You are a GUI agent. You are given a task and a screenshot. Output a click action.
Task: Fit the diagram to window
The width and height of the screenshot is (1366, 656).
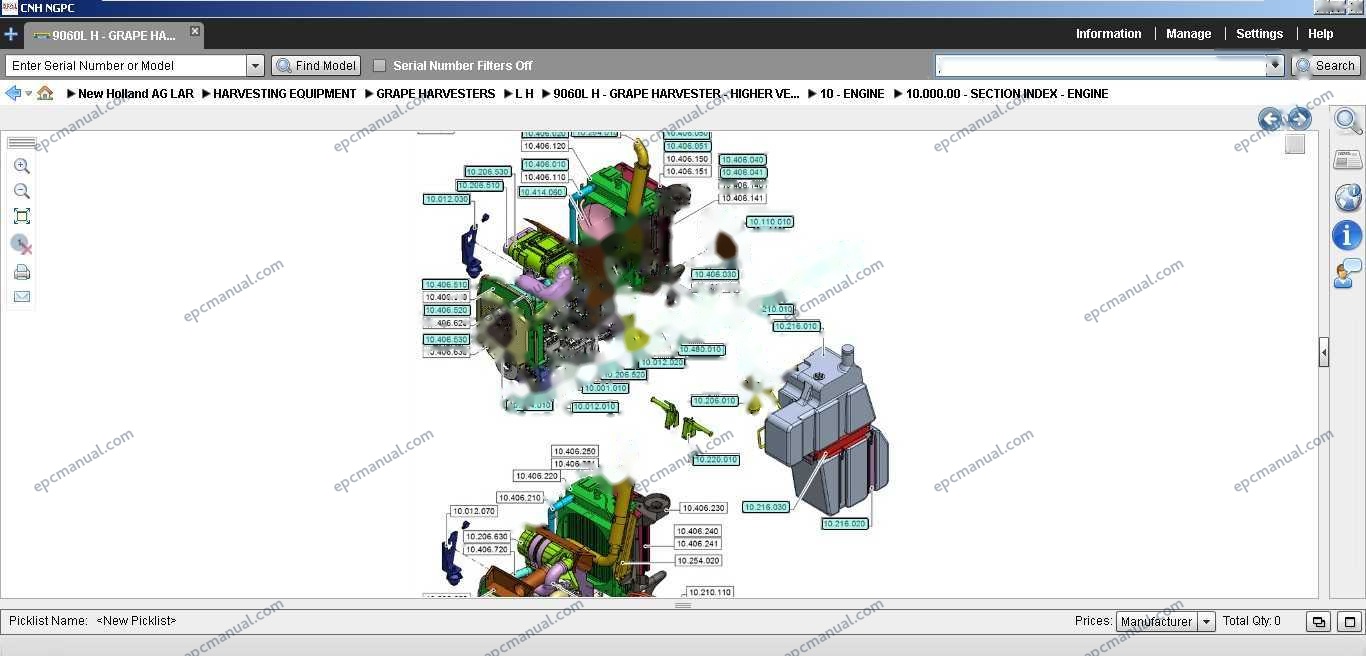click(x=21, y=216)
